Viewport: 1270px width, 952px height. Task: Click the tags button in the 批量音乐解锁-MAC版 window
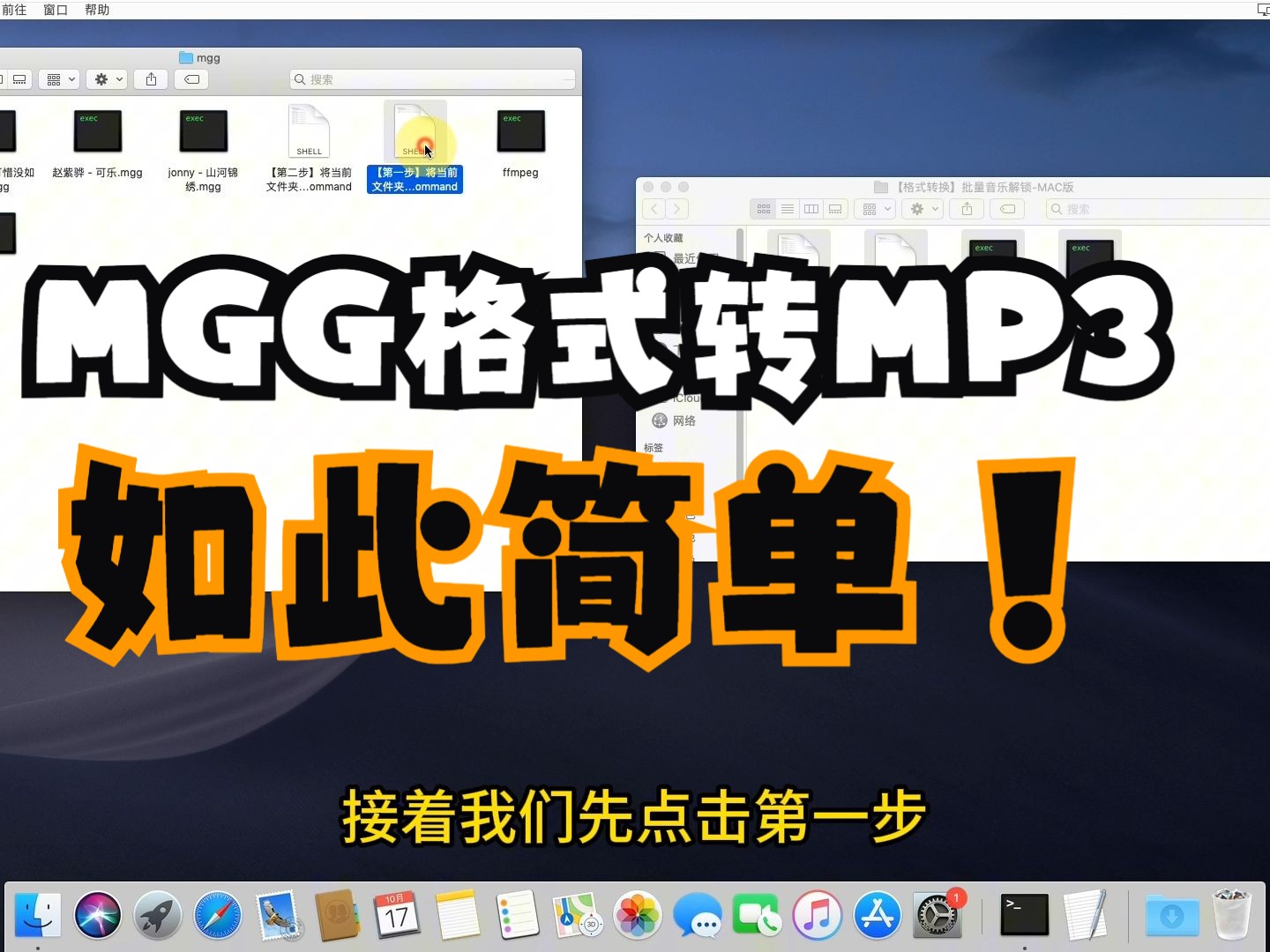pos(1007,209)
